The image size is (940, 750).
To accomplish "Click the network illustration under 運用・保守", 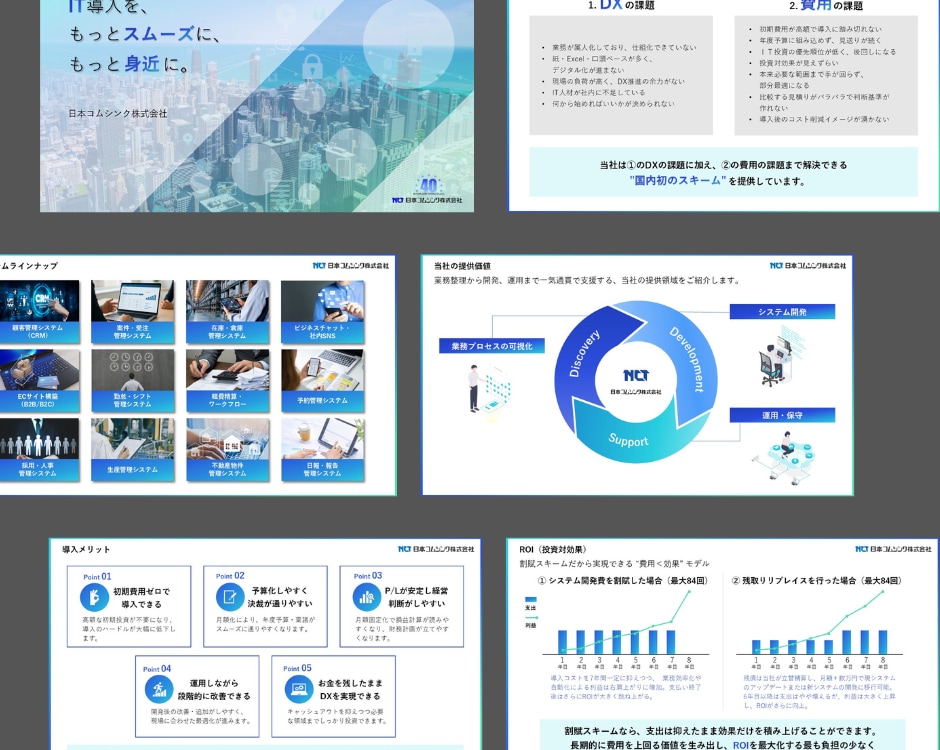I will (x=785, y=457).
